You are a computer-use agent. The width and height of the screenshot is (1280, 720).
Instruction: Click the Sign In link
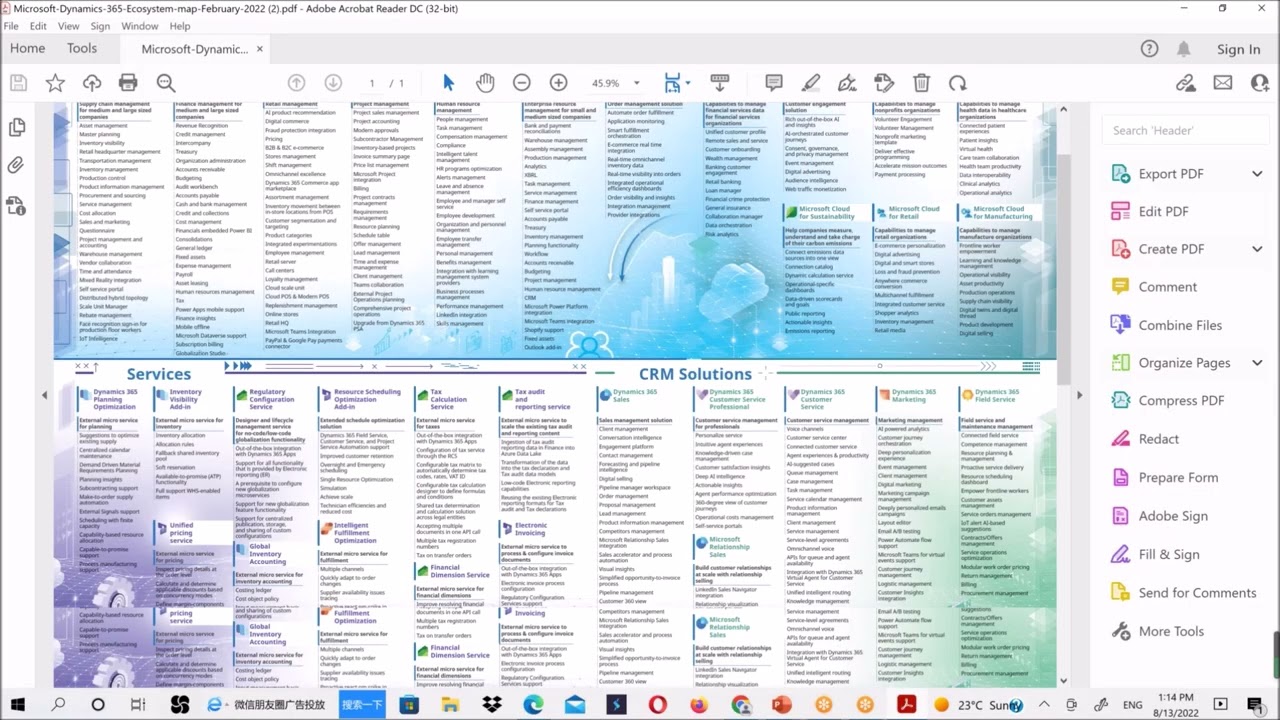[x=1239, y=49]
